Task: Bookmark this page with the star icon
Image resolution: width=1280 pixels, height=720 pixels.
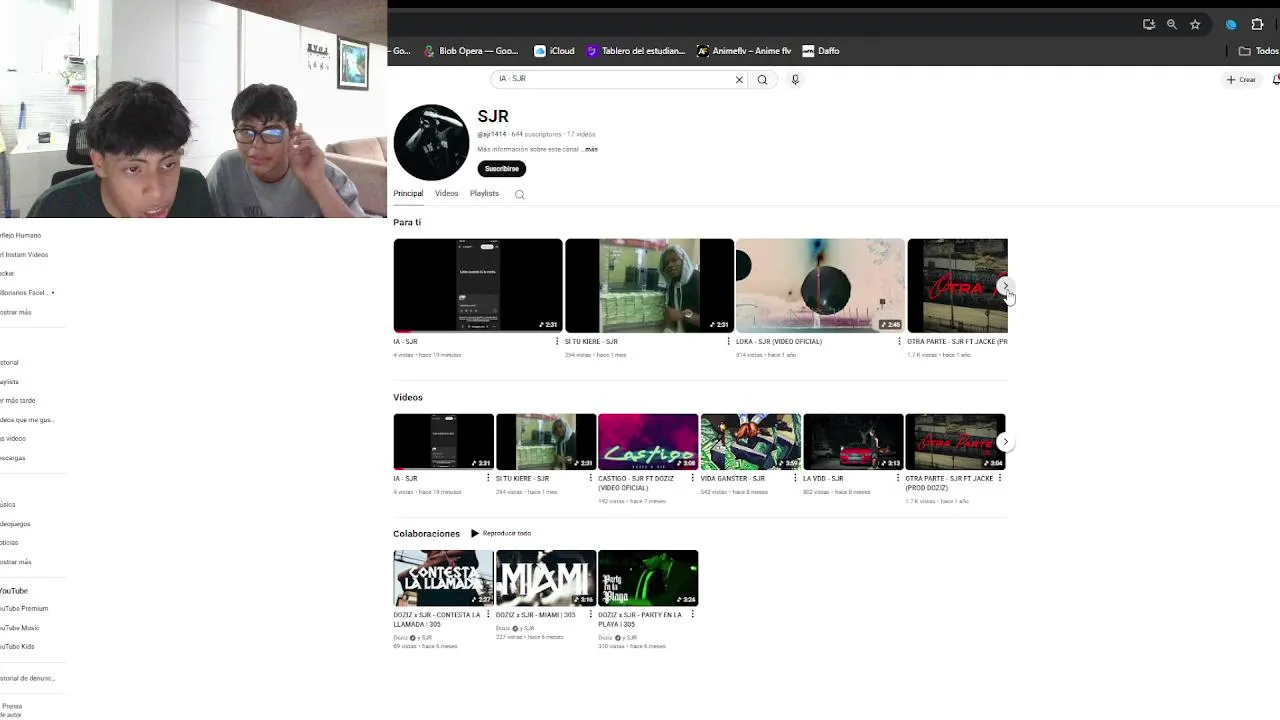Action: click(x=1195, y=24)
